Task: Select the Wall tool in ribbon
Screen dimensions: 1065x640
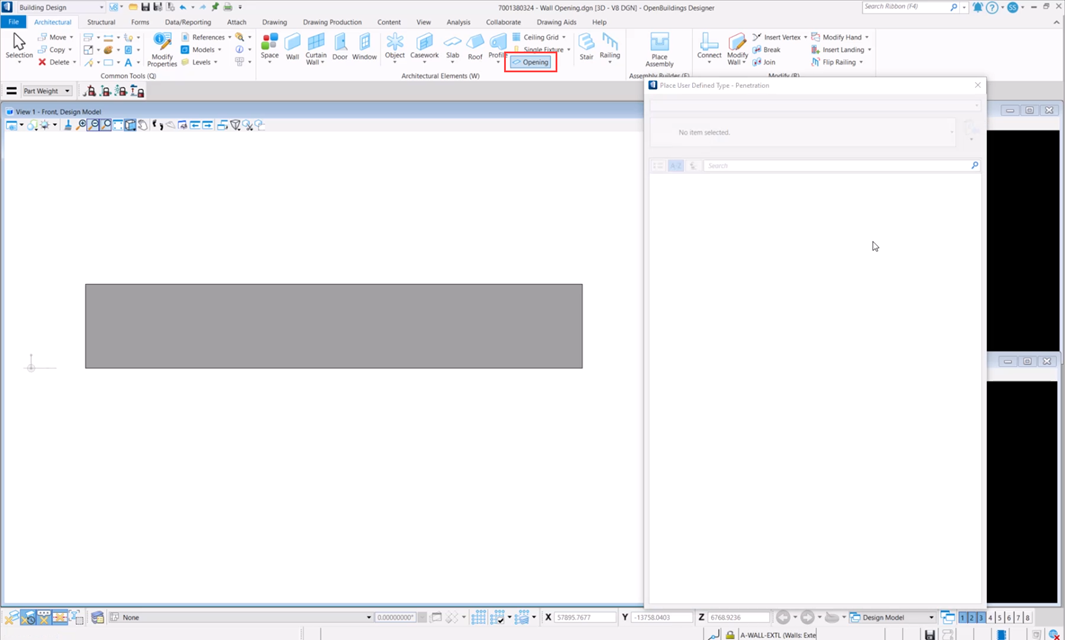Action: pyautogui.click(x=292, y=47)
